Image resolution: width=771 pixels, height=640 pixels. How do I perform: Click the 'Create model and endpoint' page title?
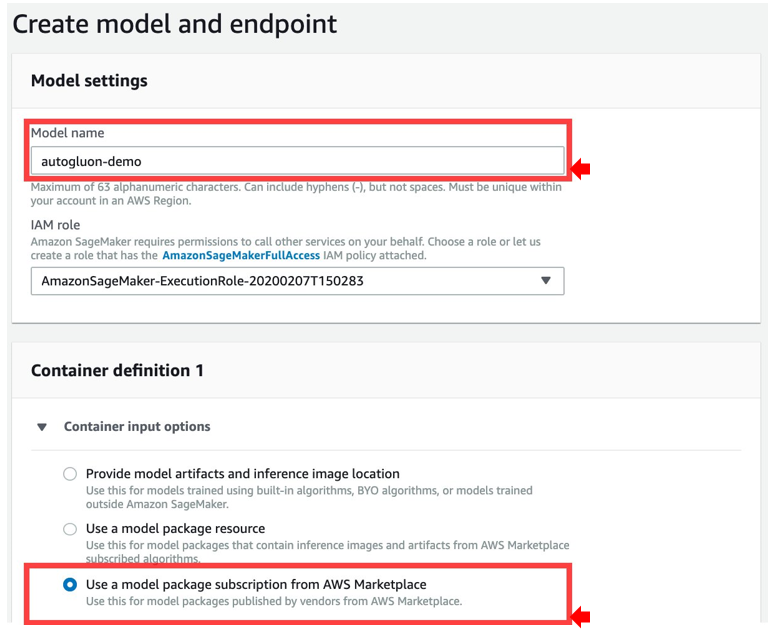pyautogui.click(x=175, y=24)
